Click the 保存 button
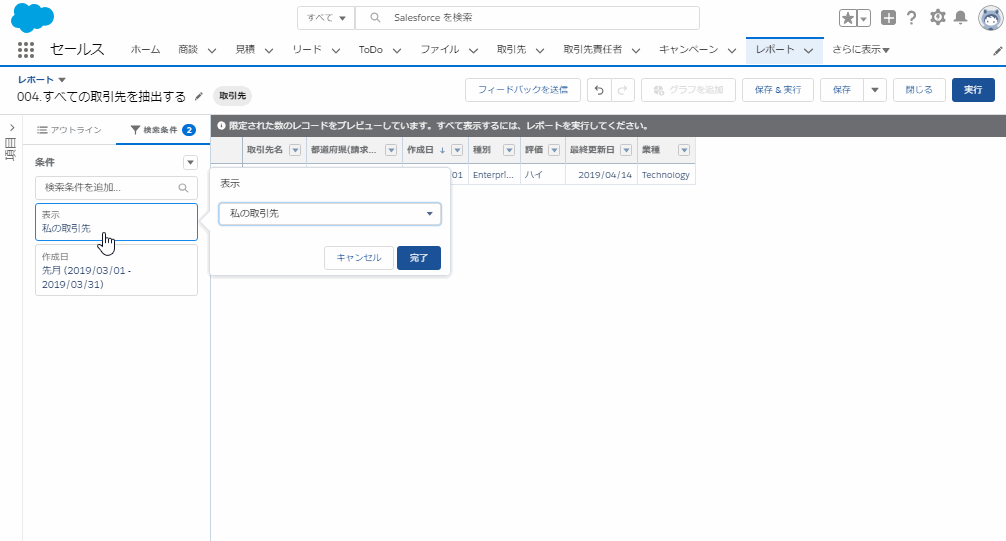 pos(842,90)
